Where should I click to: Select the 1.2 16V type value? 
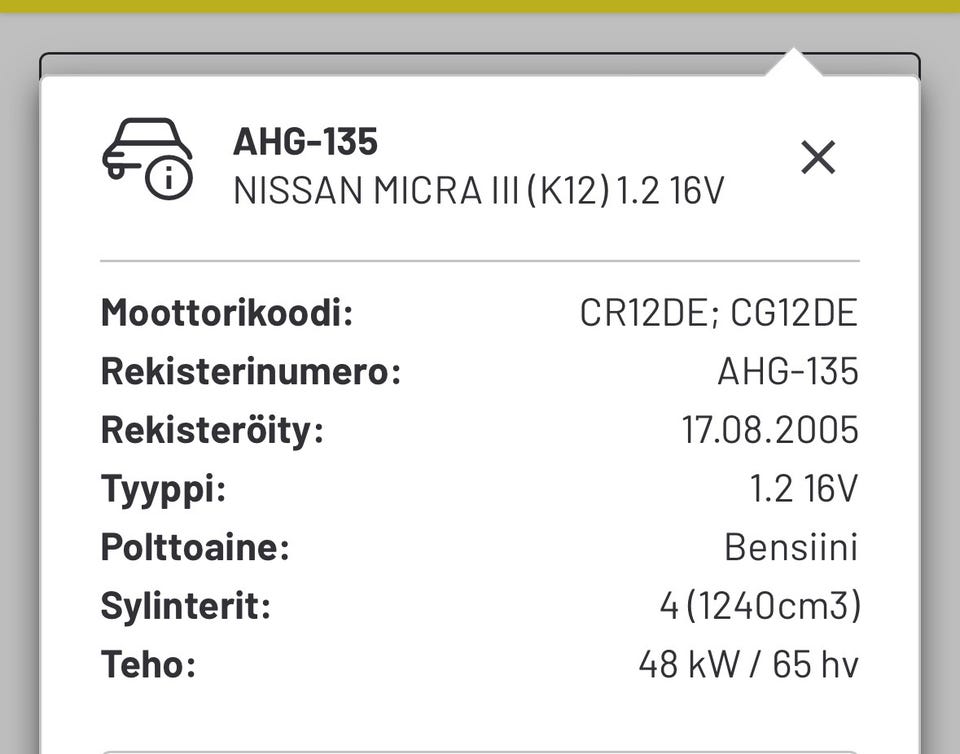pyautogui.click(x=804, y=488)
